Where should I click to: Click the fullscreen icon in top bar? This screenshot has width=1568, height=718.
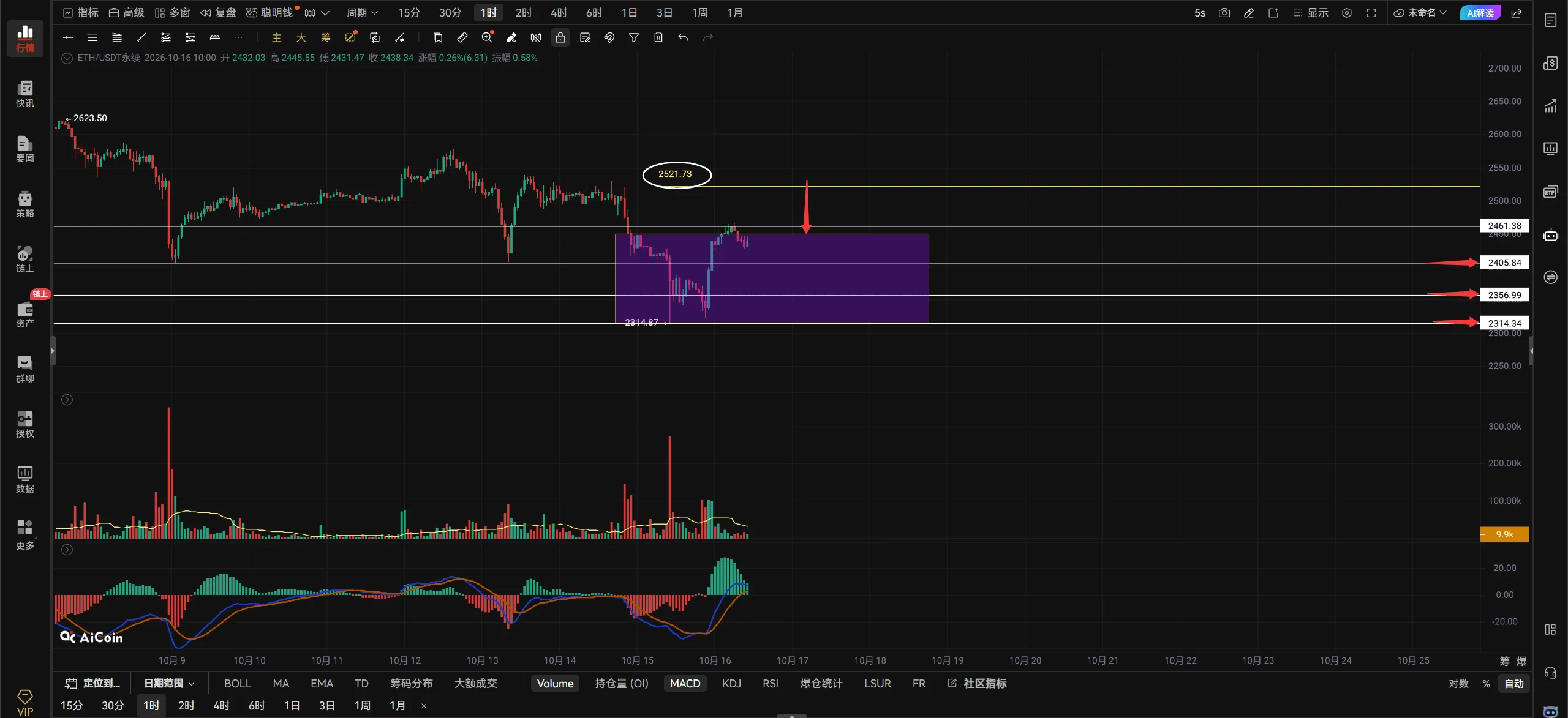1371,13
